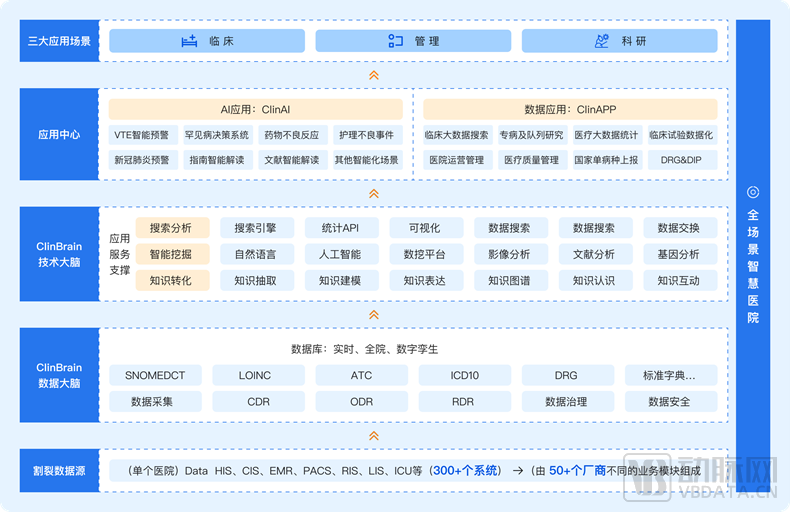The height and width of the screenshot is (512, 790).
Task: Pick the 数据交换 box
Action: [680, 228]
